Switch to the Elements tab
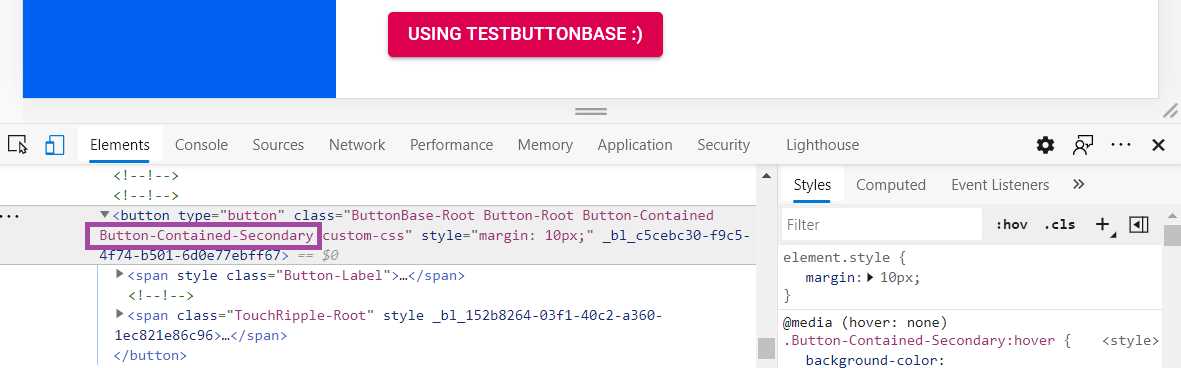 click(x=120, y=144)
